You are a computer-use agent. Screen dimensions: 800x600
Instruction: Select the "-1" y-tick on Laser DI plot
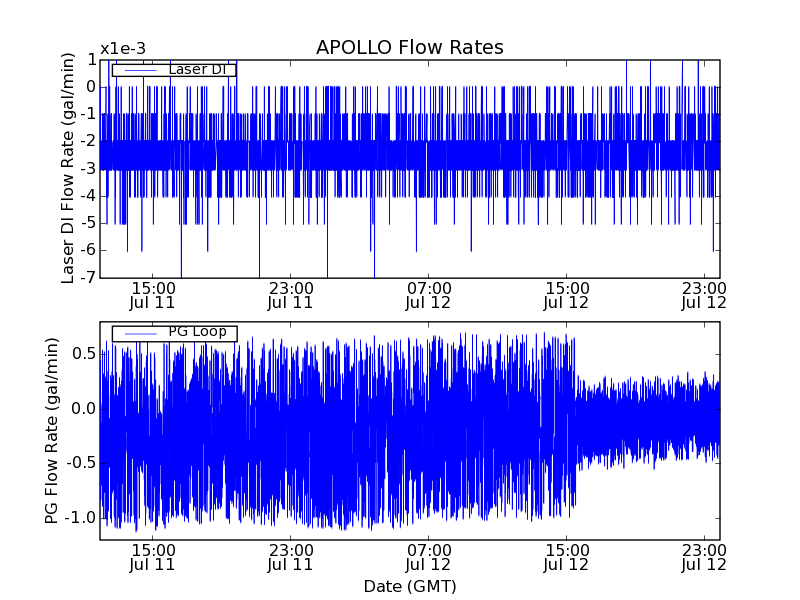(x=88, y=114)
